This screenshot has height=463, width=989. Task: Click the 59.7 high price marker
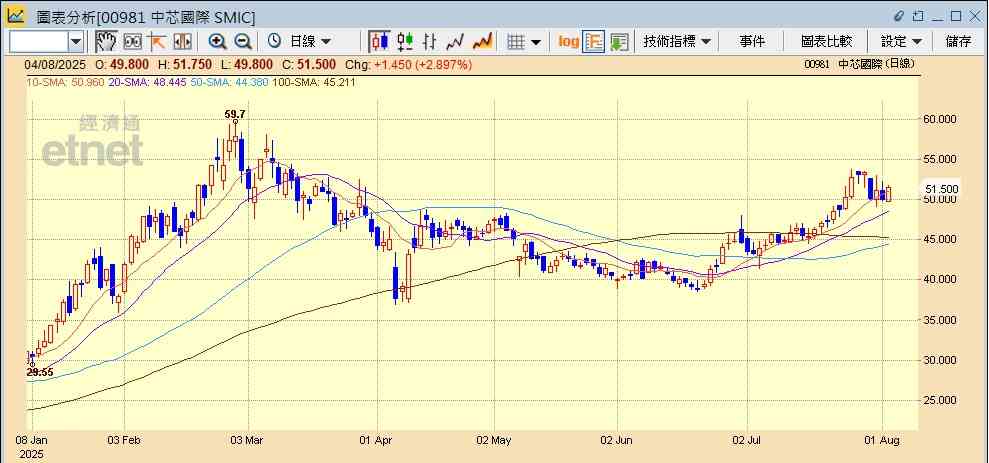[x=235, y=114]
